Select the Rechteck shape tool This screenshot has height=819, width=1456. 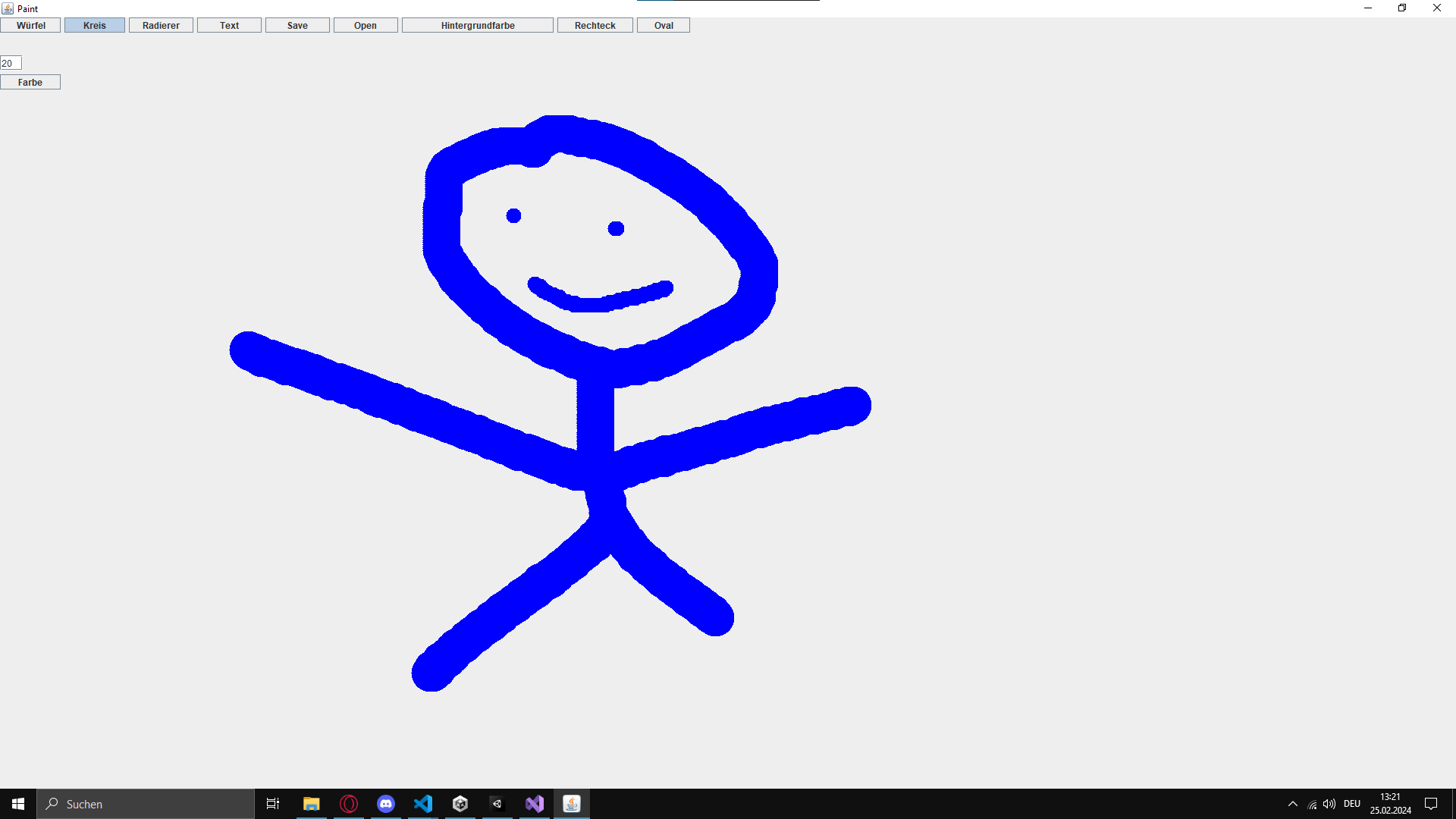tap(595, 25)
